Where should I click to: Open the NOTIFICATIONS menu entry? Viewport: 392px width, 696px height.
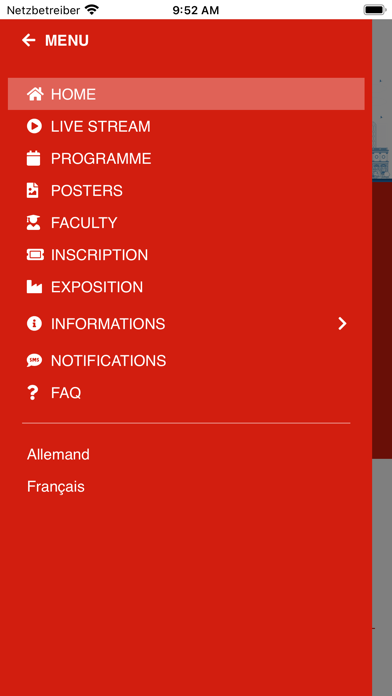(186, 360)
